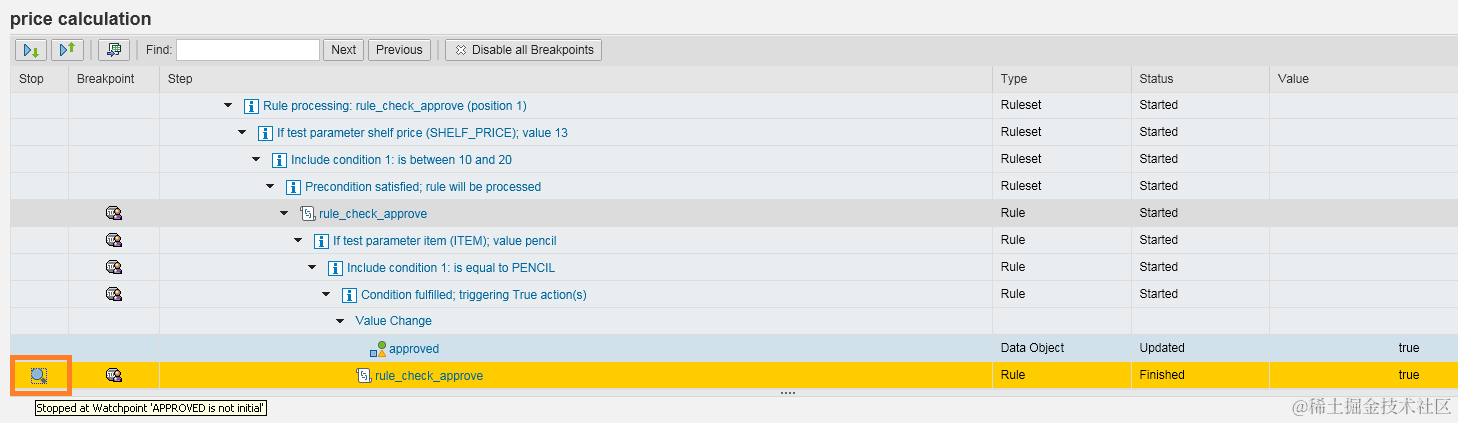The image size is (1458, 423).
Task: Click the Previous find button
Action: pos(399,50)
